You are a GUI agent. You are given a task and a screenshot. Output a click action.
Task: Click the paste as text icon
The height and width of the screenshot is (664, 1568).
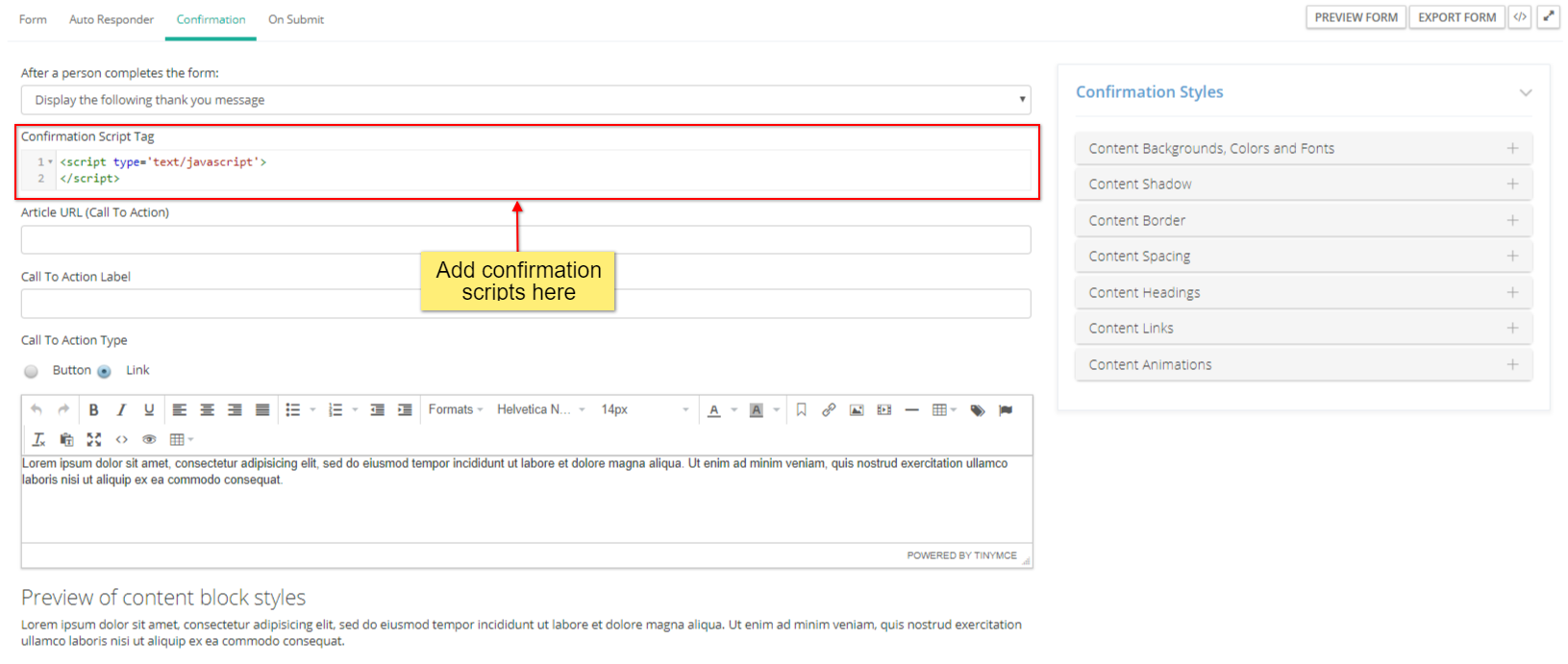[x=66, y=439]
